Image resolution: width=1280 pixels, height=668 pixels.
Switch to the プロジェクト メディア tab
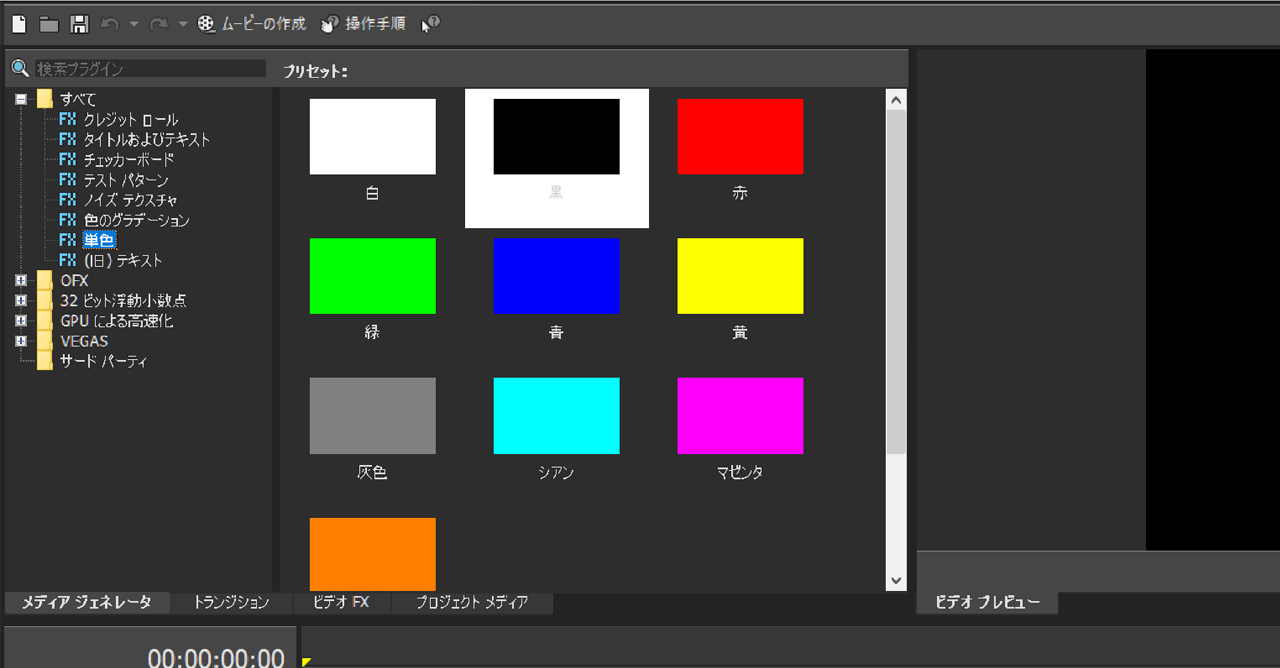pyautogui.click(x=471, y=602)
